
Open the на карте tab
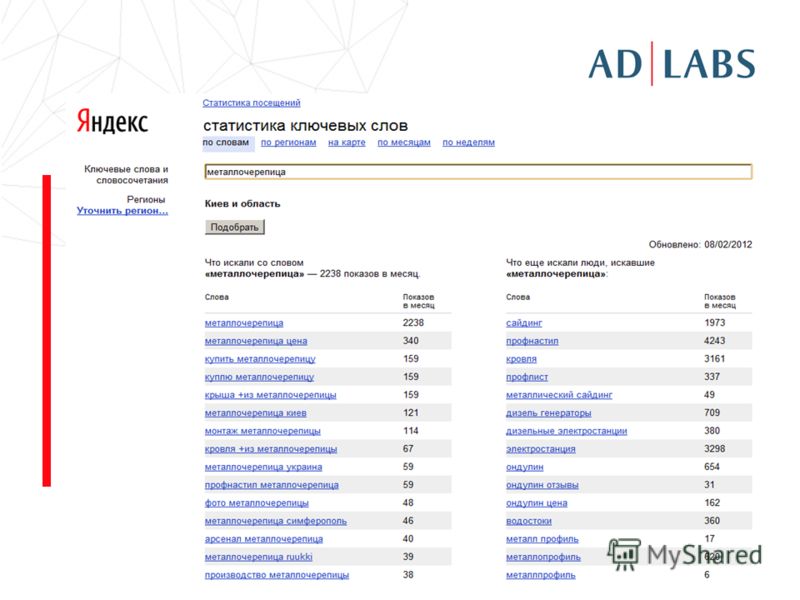(x=346, y=142)
